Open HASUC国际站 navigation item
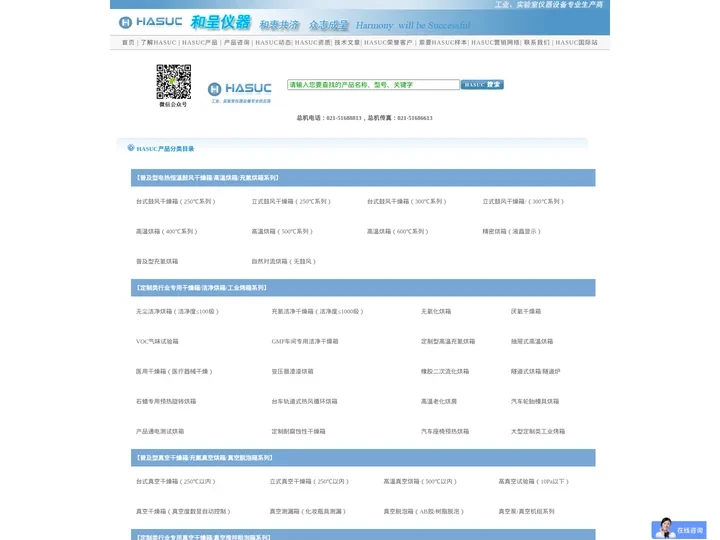 576,42
